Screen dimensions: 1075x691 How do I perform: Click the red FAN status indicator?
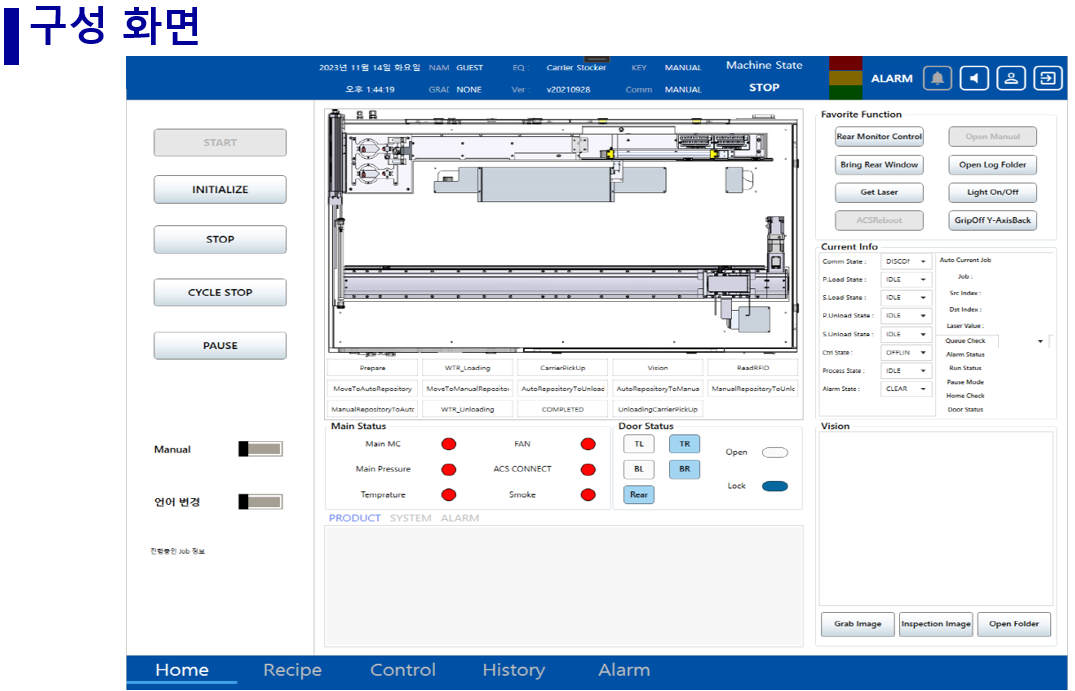coord(588,444)
